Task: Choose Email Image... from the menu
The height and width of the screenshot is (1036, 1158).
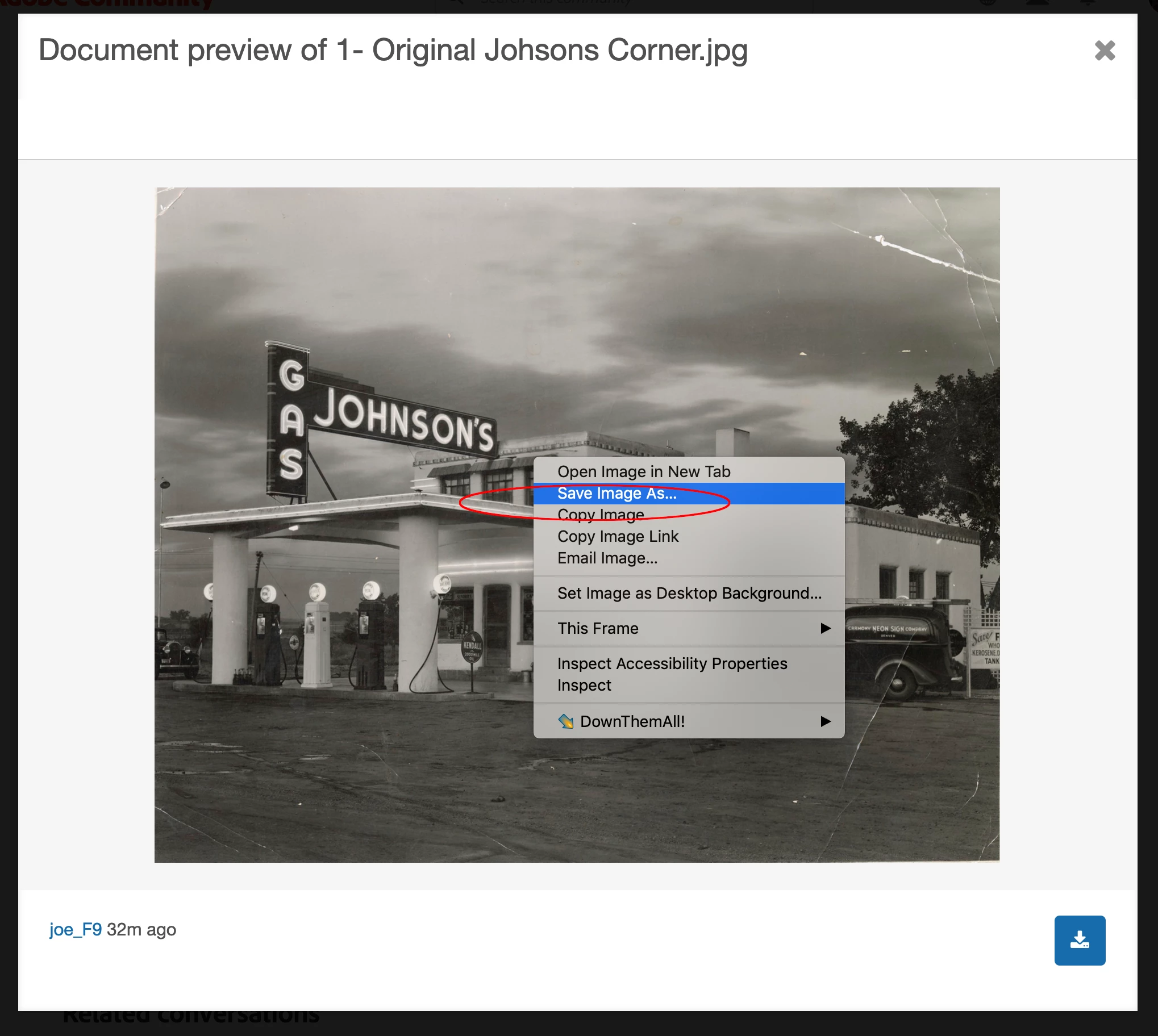Action: coord(607,558)
